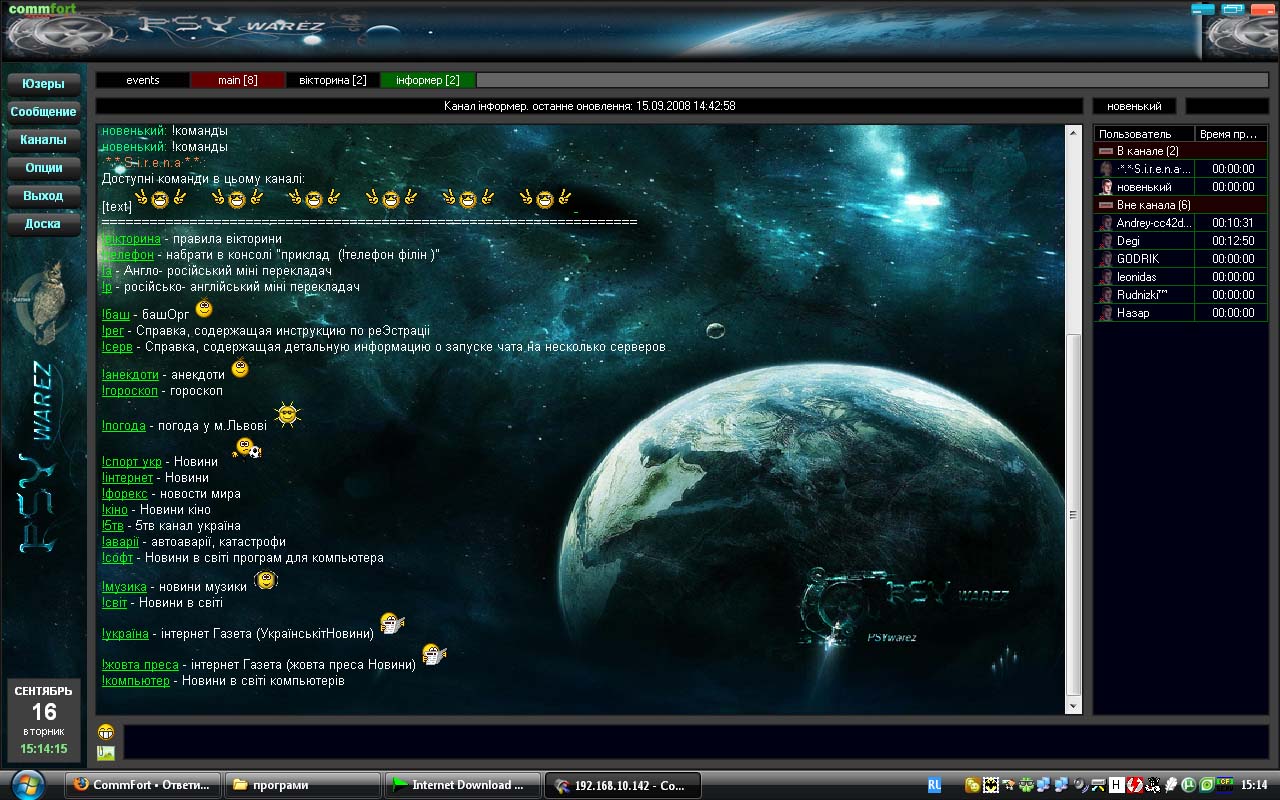Screen dimensions: 1280x800
Task: Click the '!погода' command link
Action: tap(124, 426)
